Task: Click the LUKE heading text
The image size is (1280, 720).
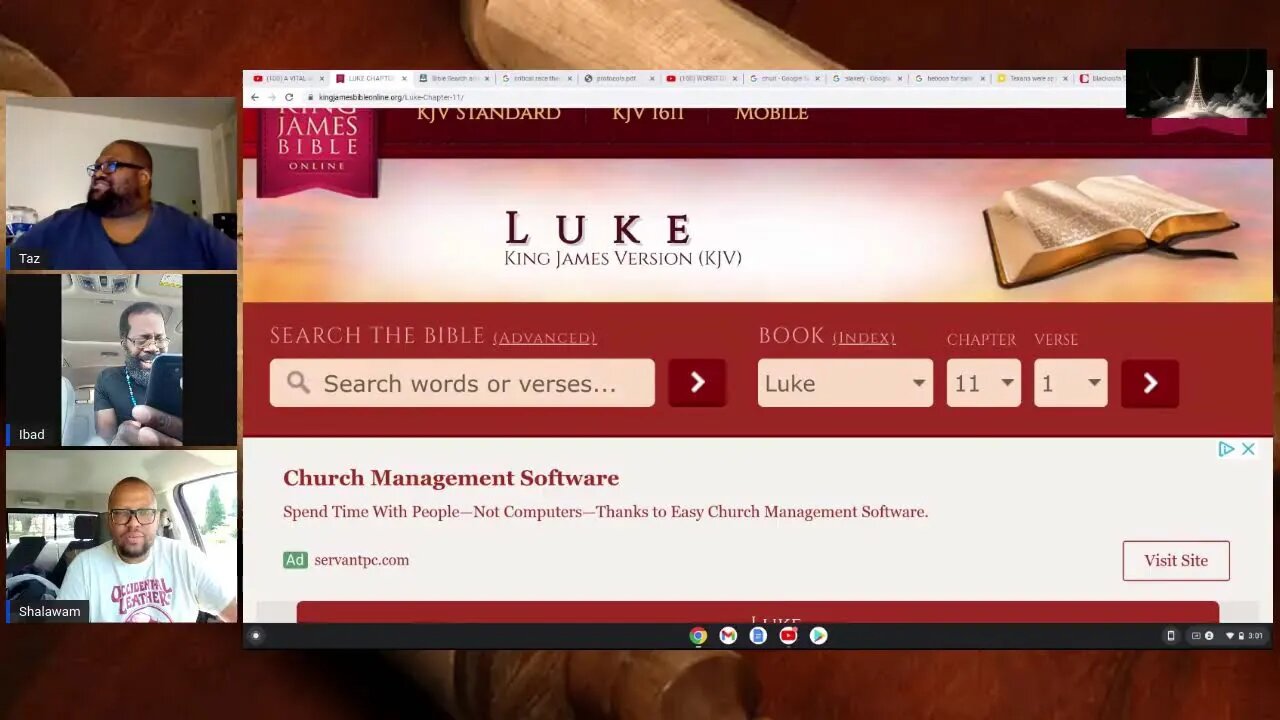Action: [x=598, y=228]
